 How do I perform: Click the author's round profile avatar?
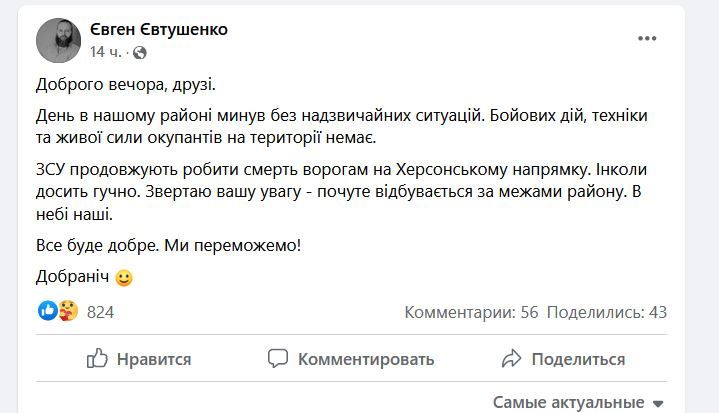coord(59,40)
